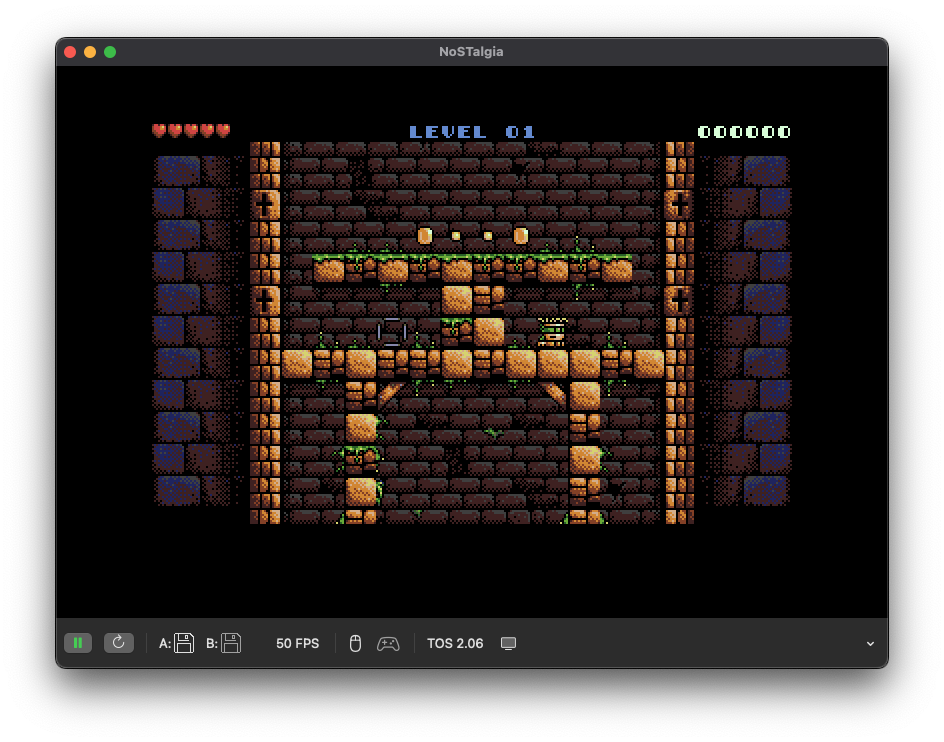The height and width of the screenshot is (742, 944).
Task: Open the TOS 2.06 version selector
Action: point(455,643)
